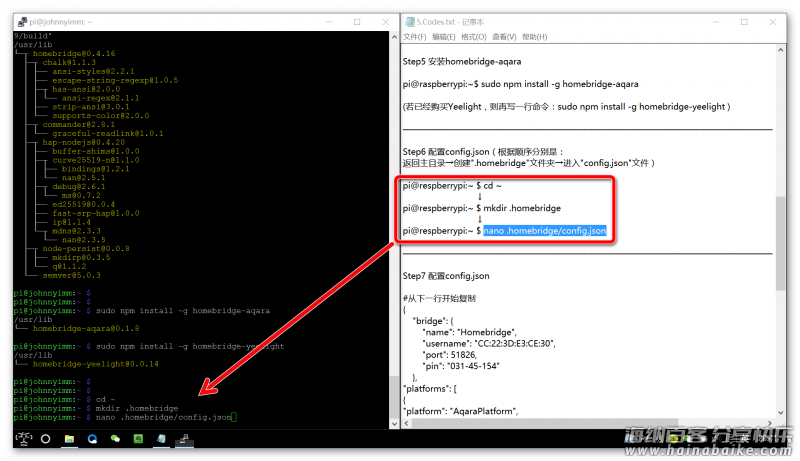Click 'sudo npm install -g homebridge-aqara' in Notepad
This screenshot has width=800, height=461.
pos(560,84)
